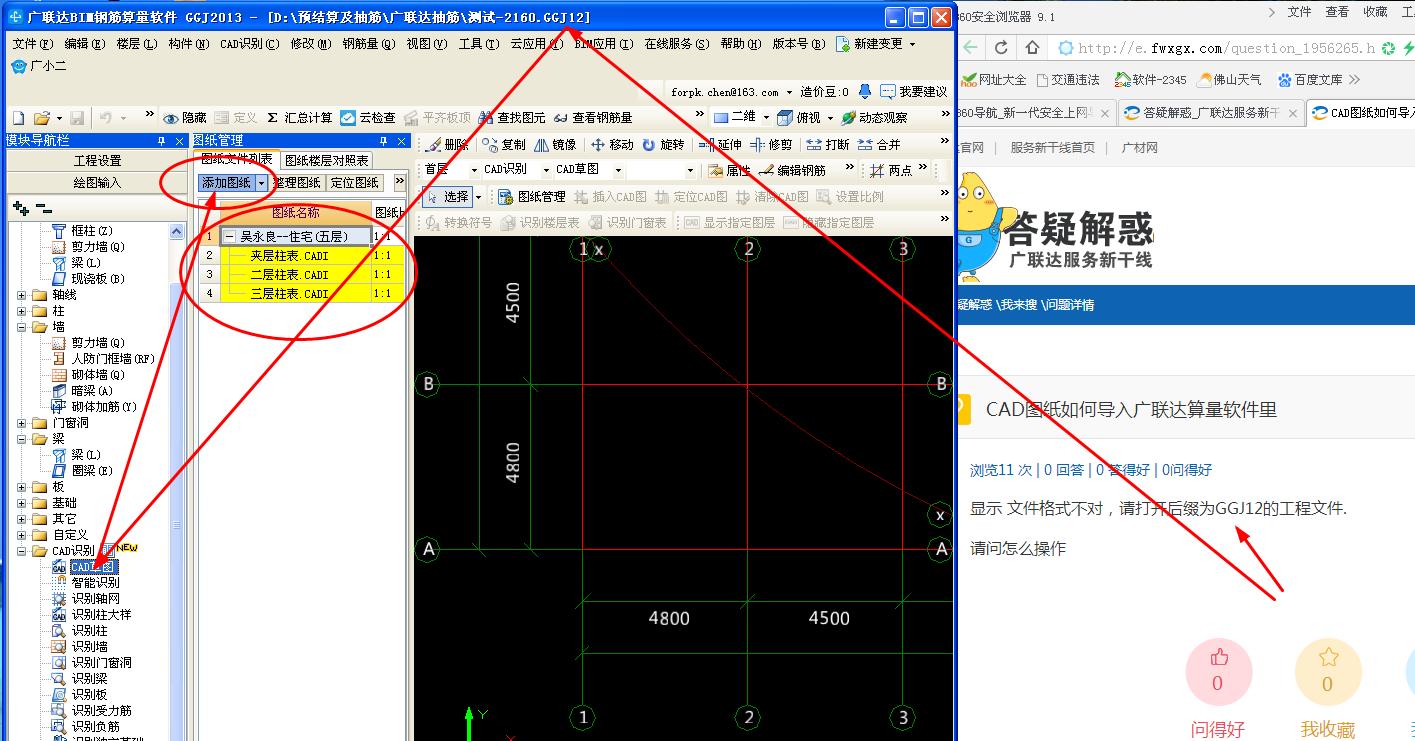Select the 复制 copy tool

click(x=503, y=144)
